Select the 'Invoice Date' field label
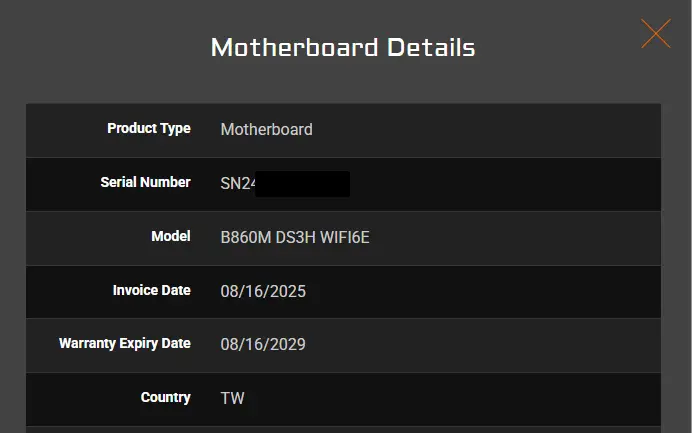The width and height of the screenshot is (692, 433). click(151, 290)
